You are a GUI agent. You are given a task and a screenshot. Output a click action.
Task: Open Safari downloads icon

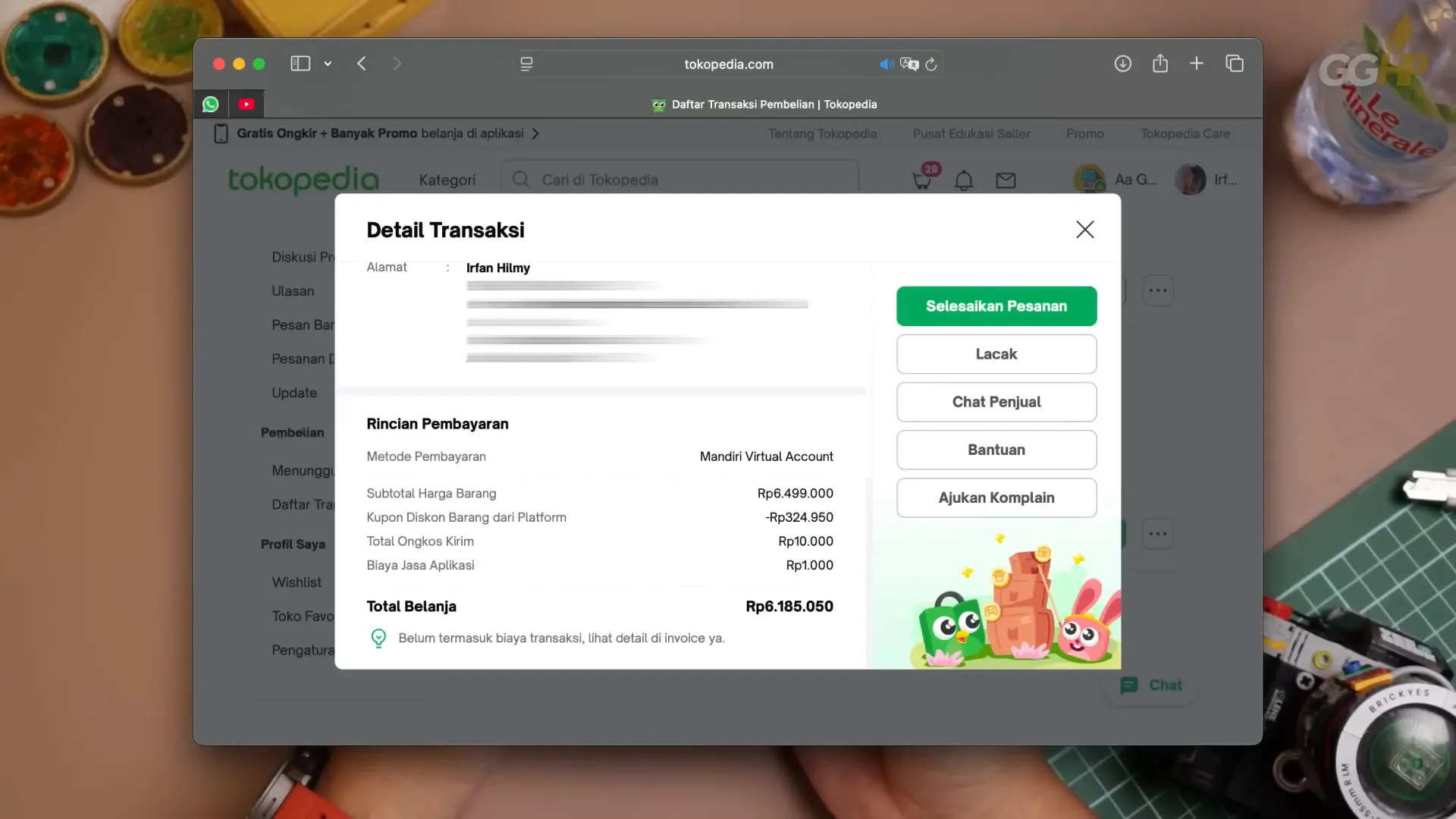1123,64
